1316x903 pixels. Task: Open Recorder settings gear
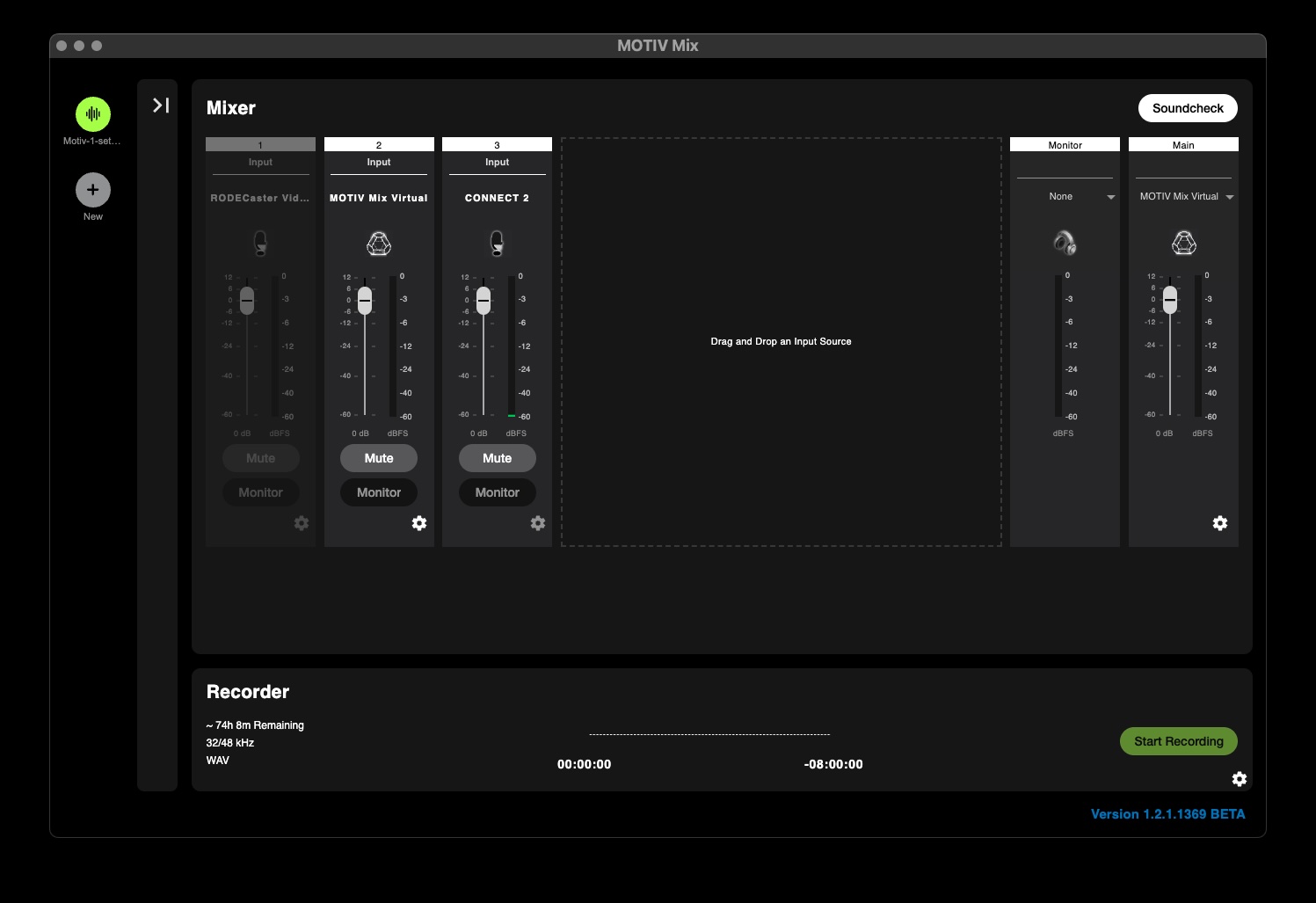1240,779
